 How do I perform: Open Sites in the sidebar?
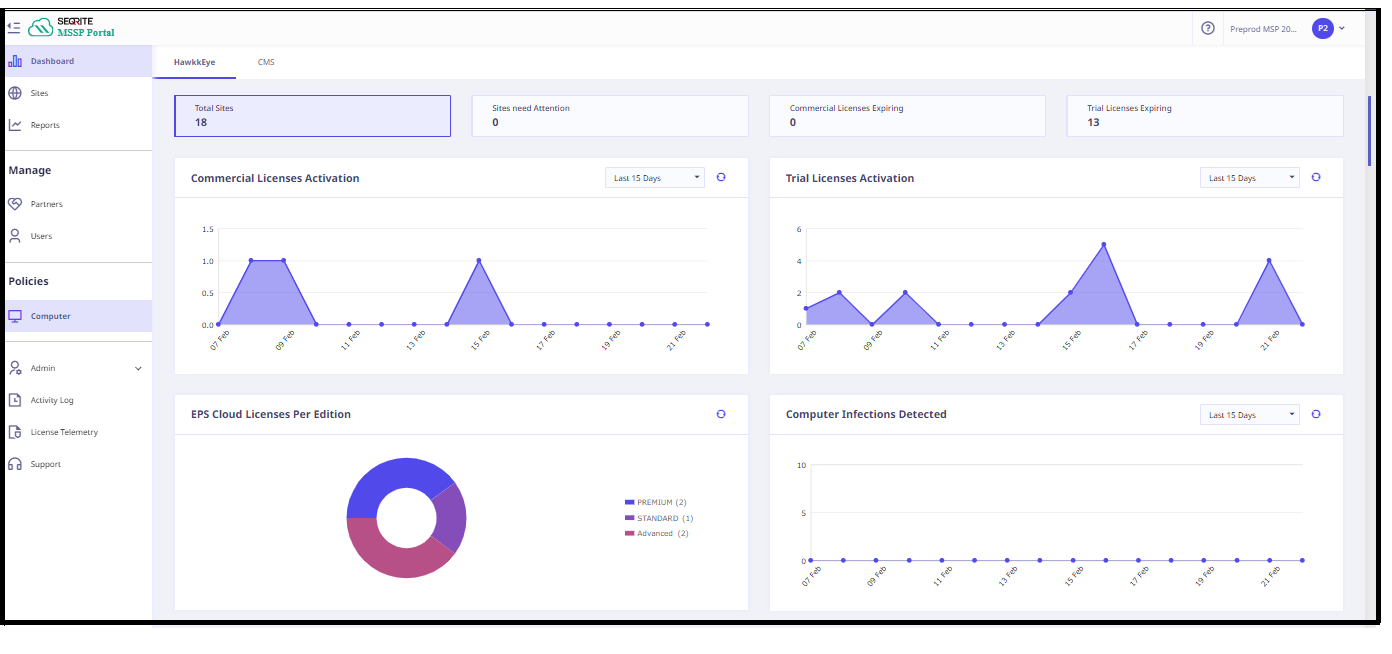click(x=76, y=93)
